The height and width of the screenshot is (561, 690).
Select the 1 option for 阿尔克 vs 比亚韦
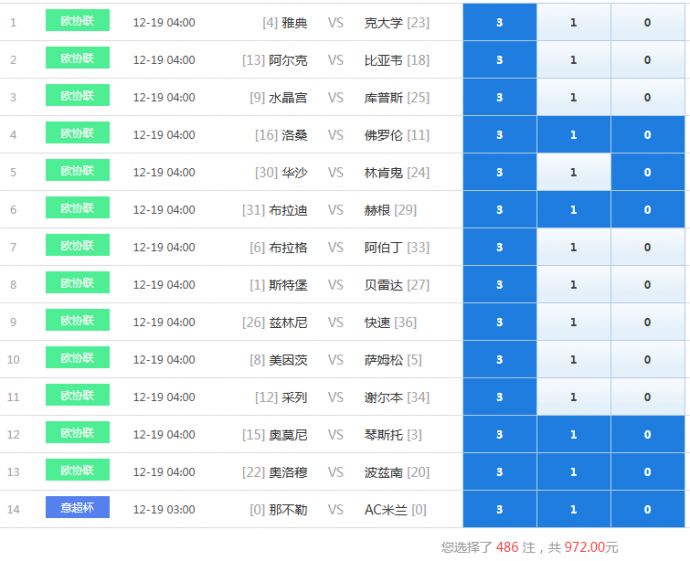(573, 60)
